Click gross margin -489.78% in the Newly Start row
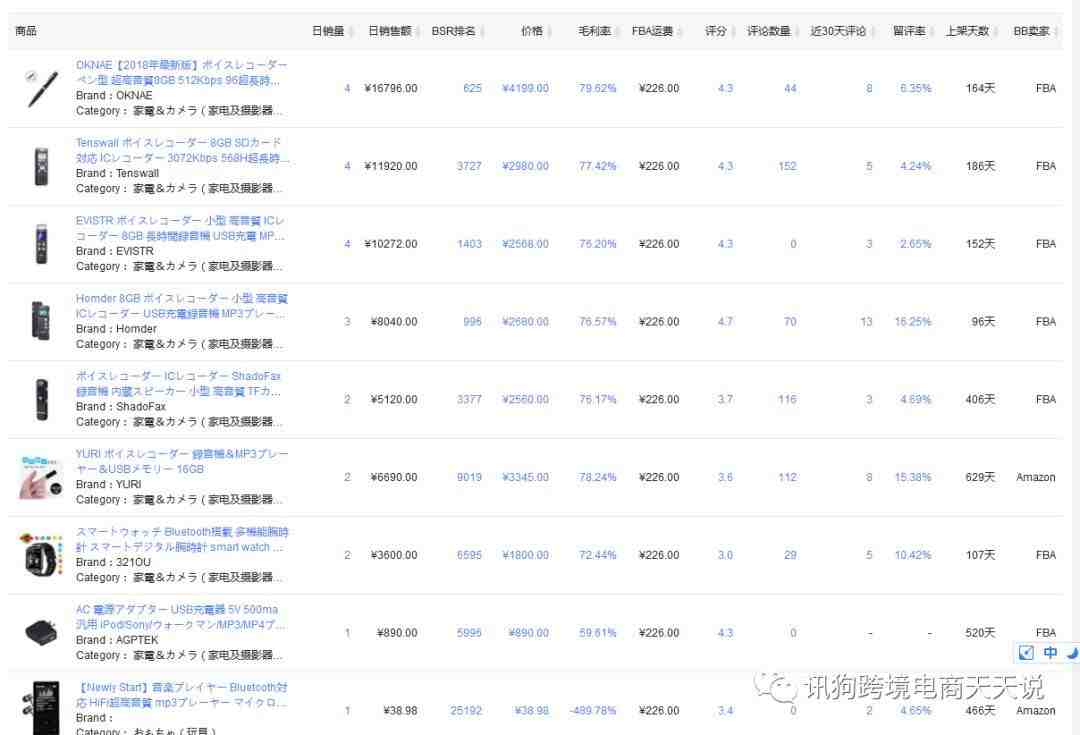 pyautogui.click(x=593, y=711)
